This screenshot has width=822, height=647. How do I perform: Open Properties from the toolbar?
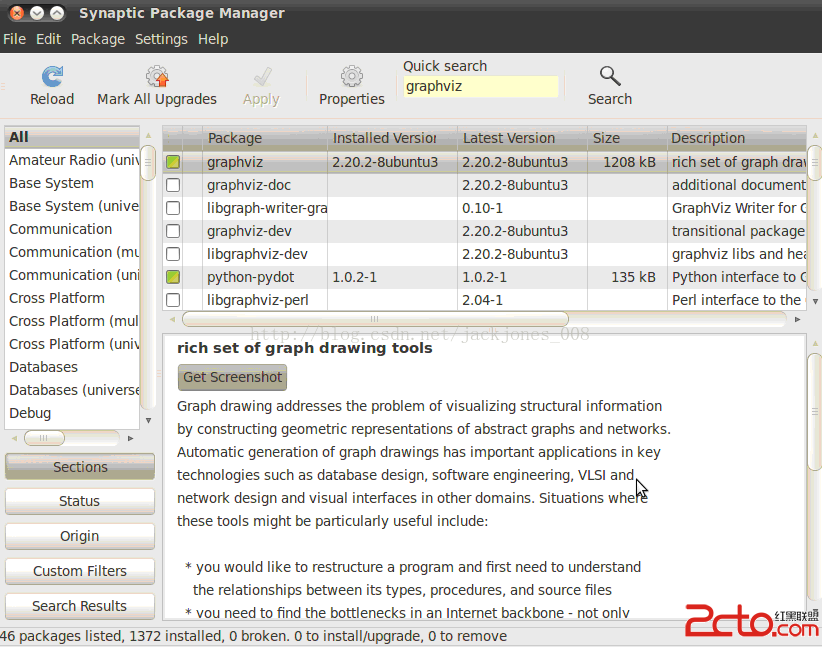(351, 78)
